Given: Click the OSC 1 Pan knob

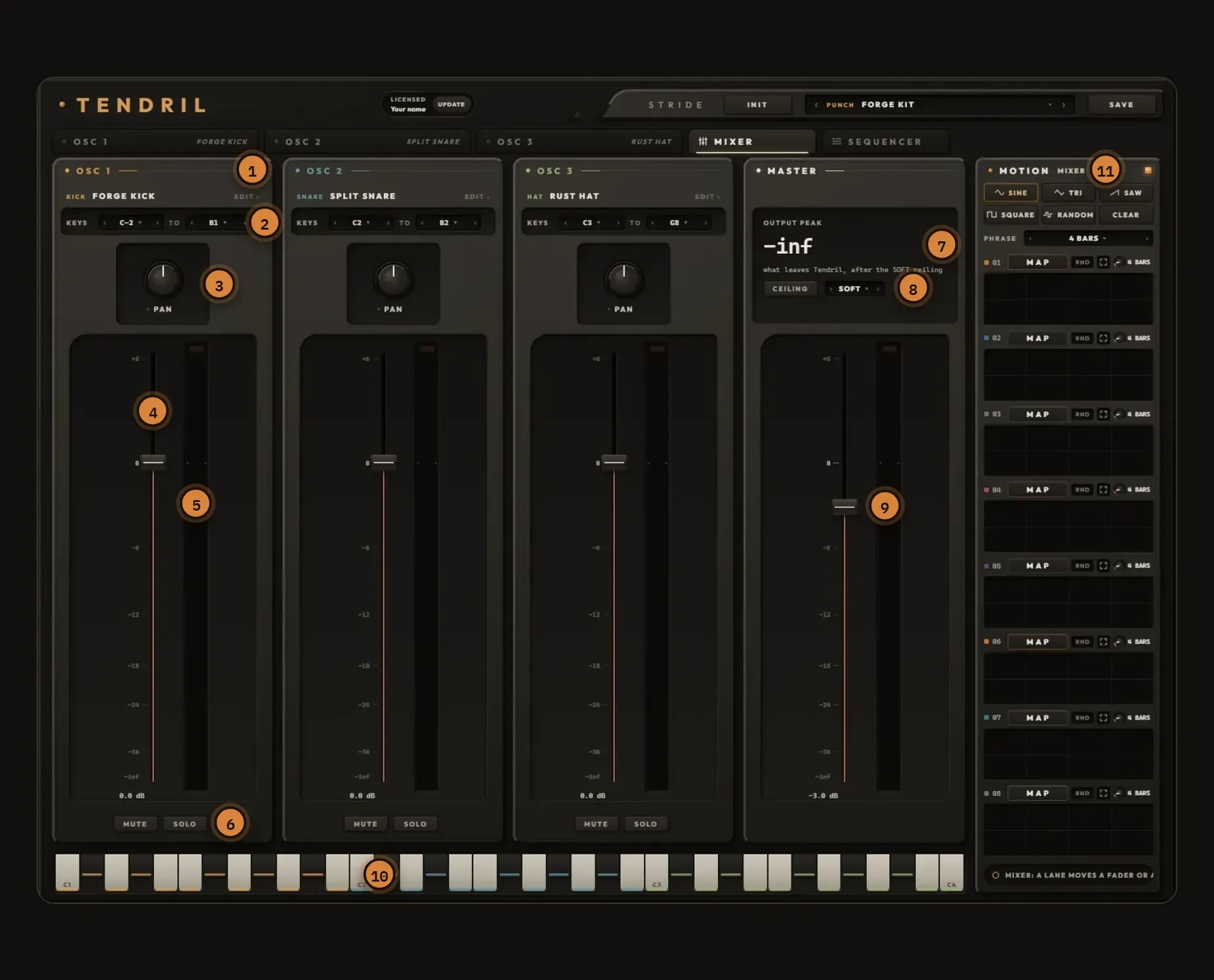Looking at the screenshot, I should click(163, 279).
